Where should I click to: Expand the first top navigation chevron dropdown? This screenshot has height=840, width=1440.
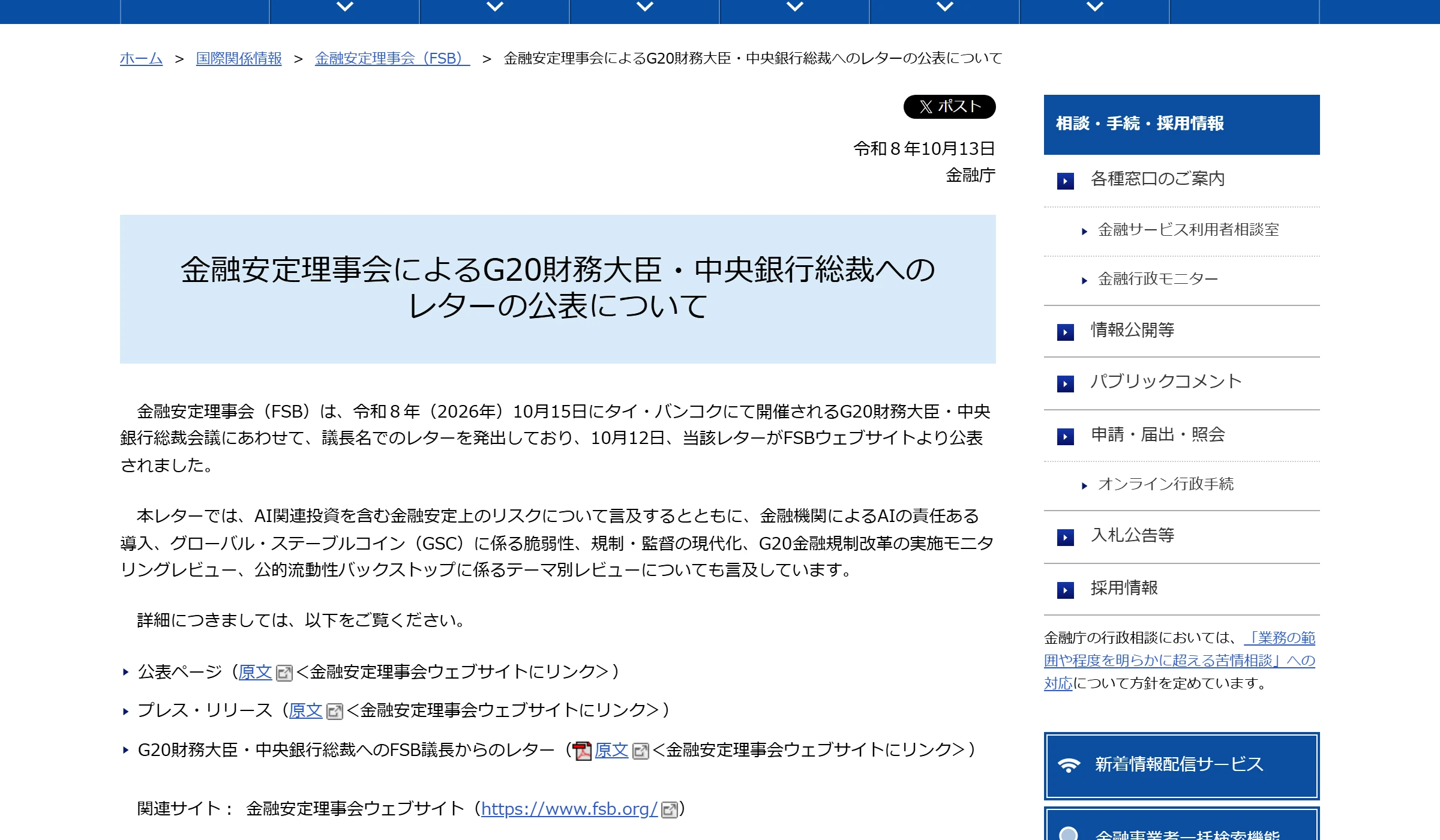(x=345, y=7)
